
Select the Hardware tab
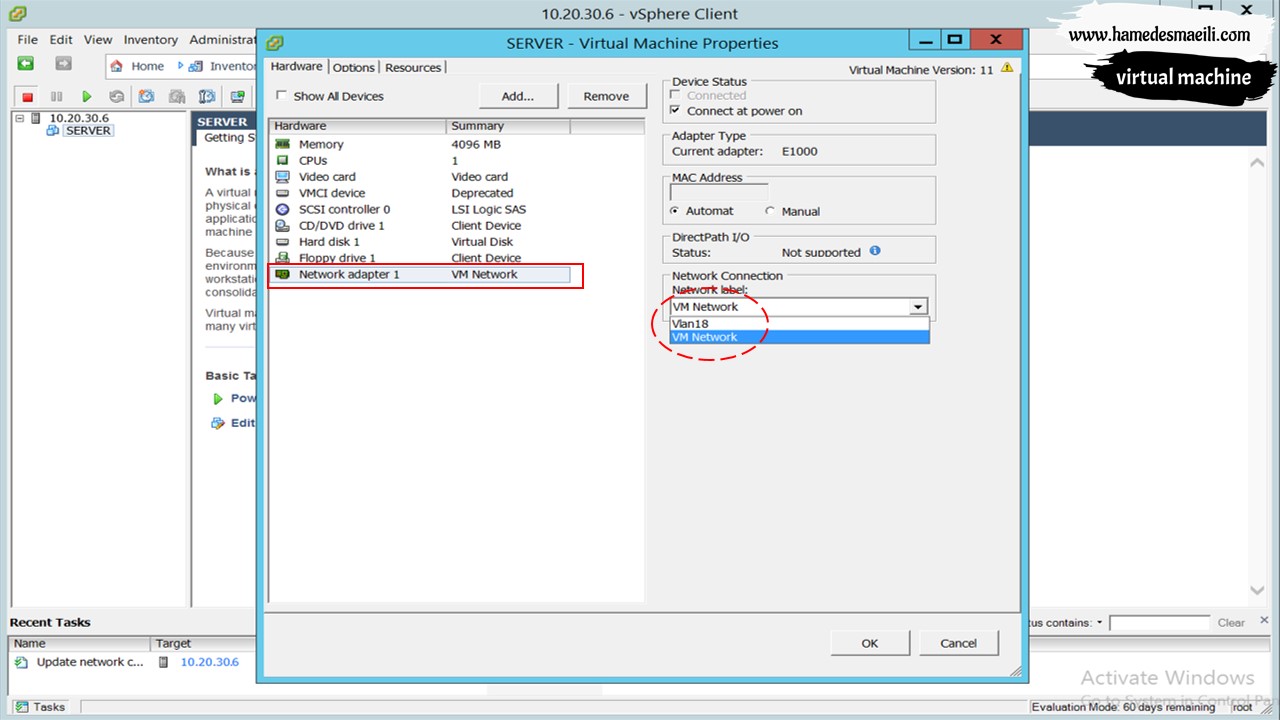(297, 66)
